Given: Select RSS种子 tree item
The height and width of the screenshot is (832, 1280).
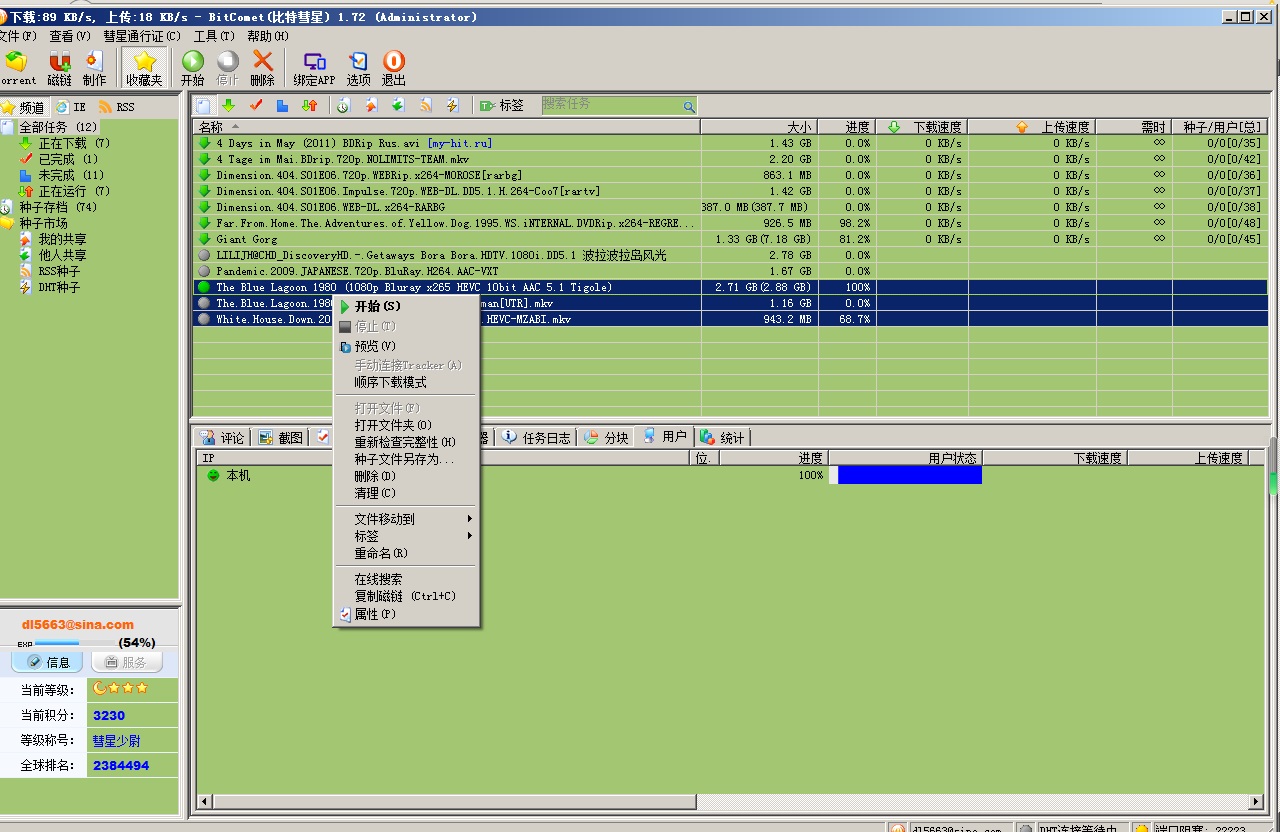Looking at the screenshot, I should (59, 271).
